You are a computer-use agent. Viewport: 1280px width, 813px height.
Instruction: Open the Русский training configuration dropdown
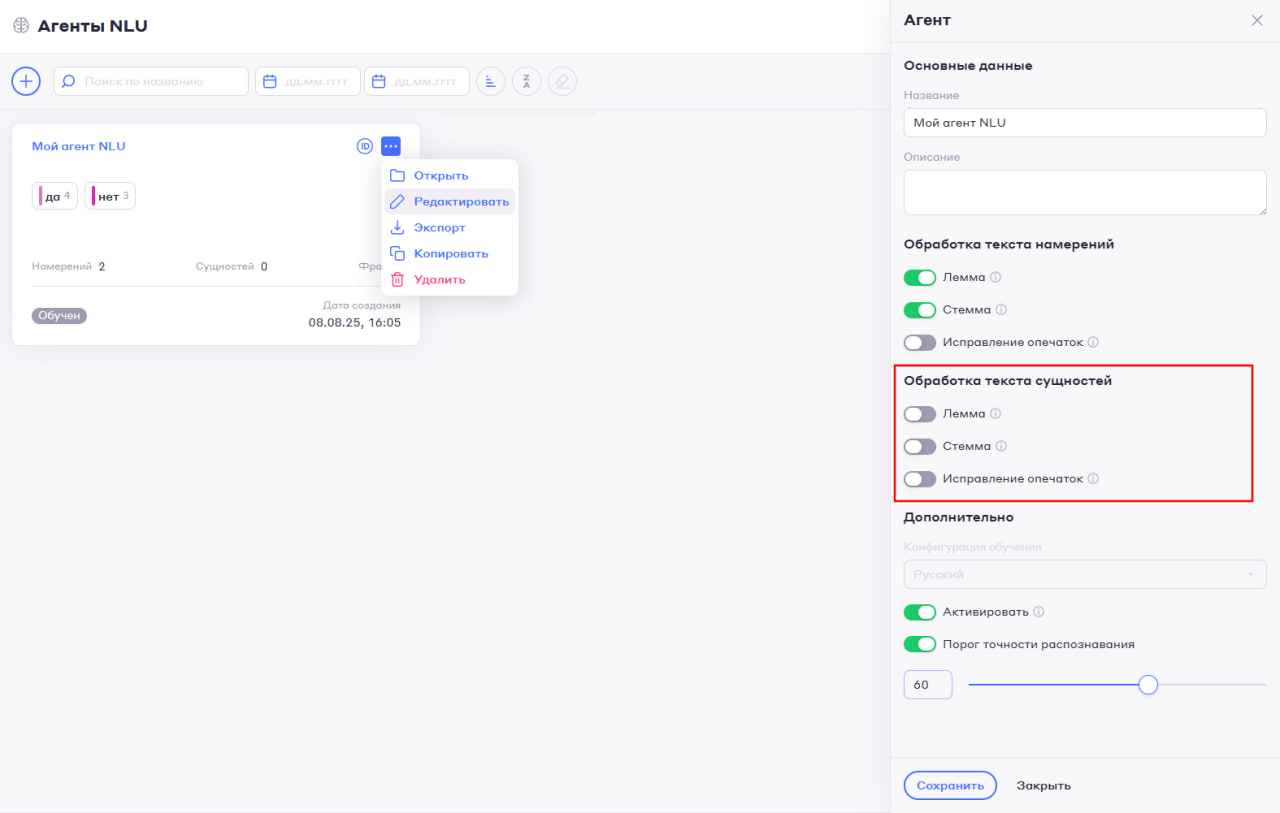1084,575
